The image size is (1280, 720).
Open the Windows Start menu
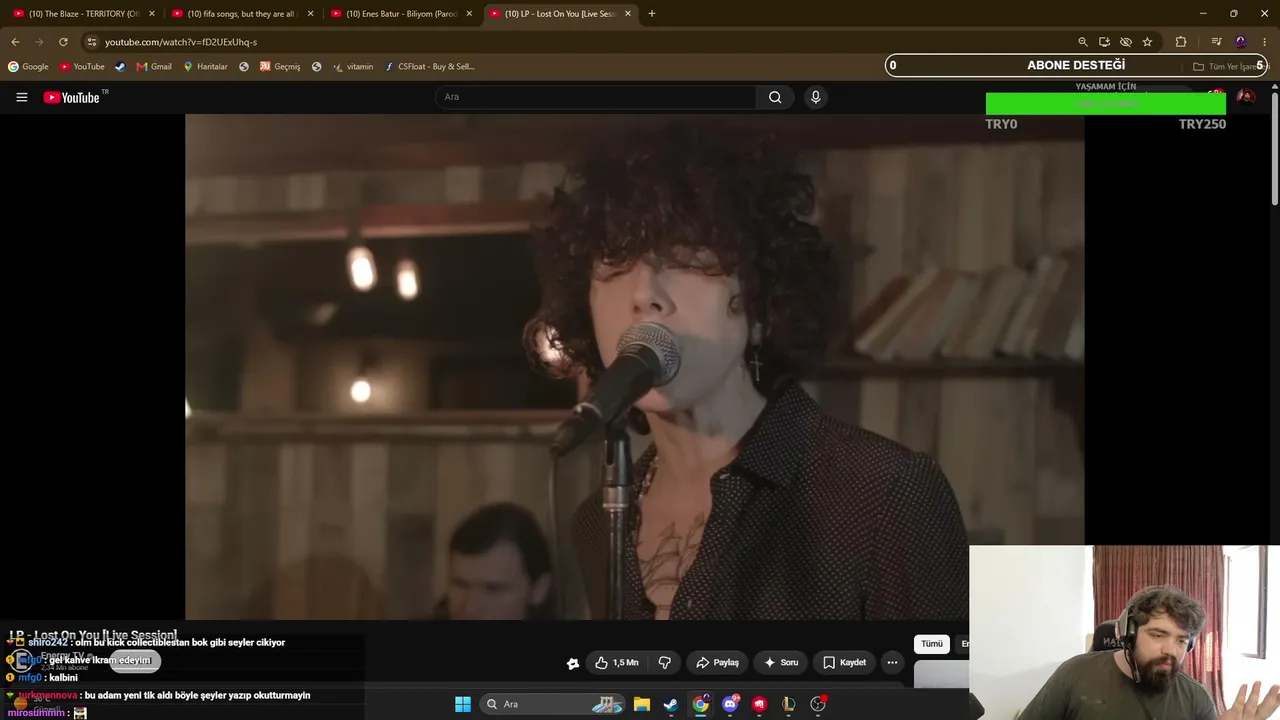tap(463, 704)
